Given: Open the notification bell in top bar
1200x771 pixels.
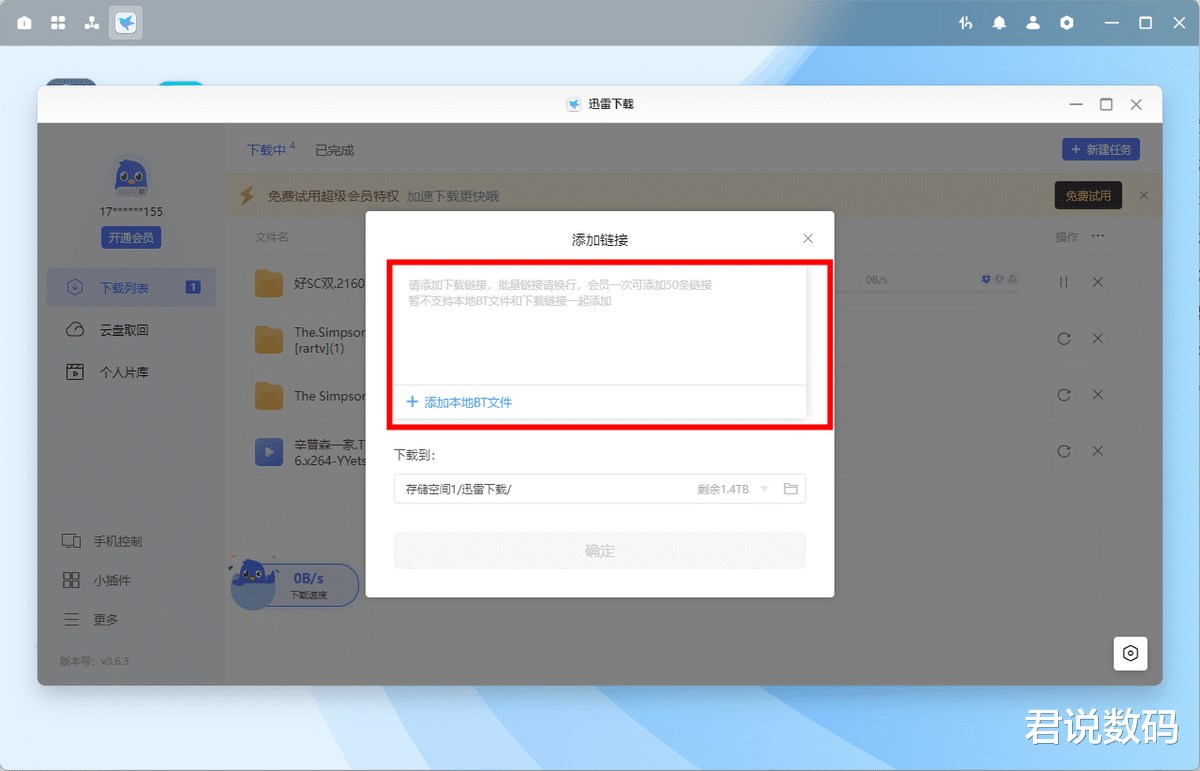Looking at the screenshot, I should tap(999, 23).
